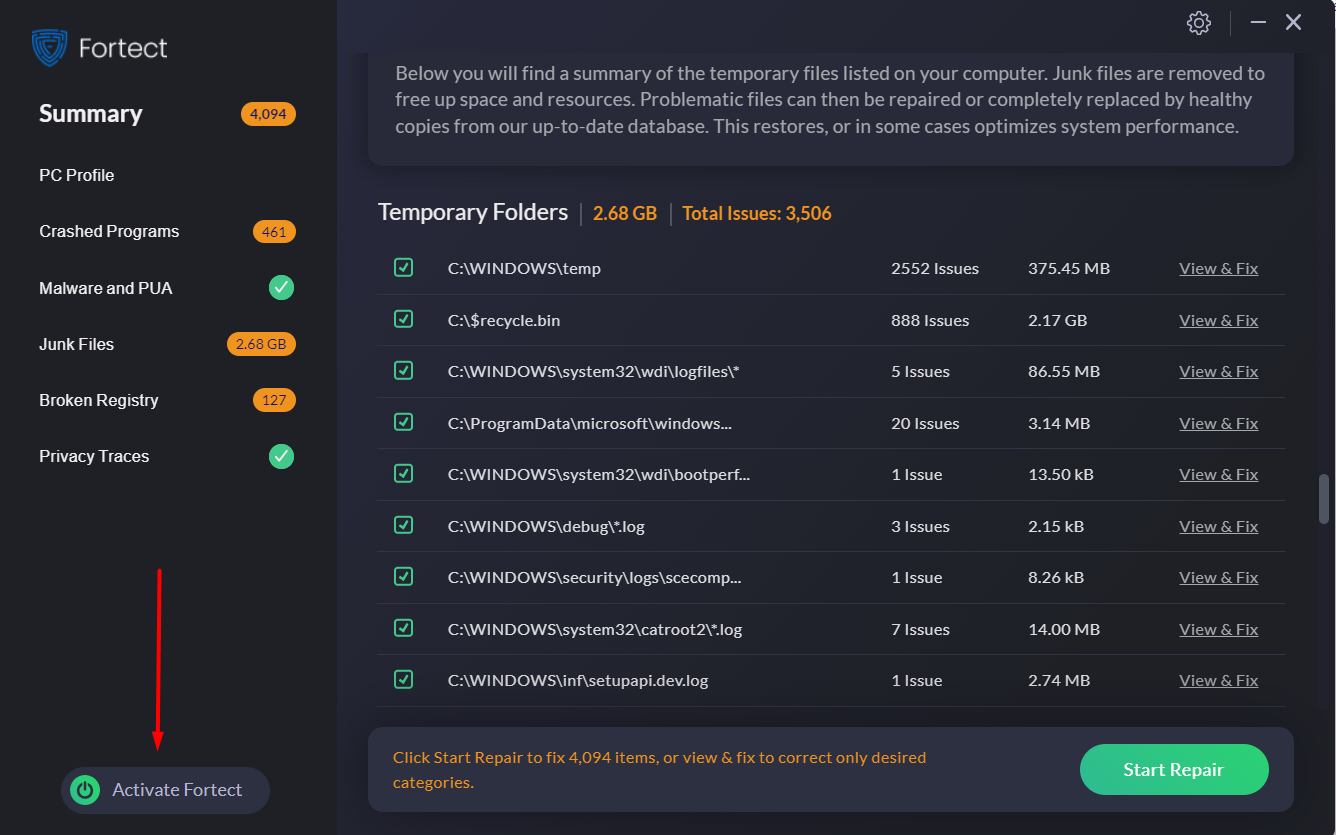Open Broken Registry section
Image resolution: width=1336 pixels, height=835 pixels.
pos(99,400)
